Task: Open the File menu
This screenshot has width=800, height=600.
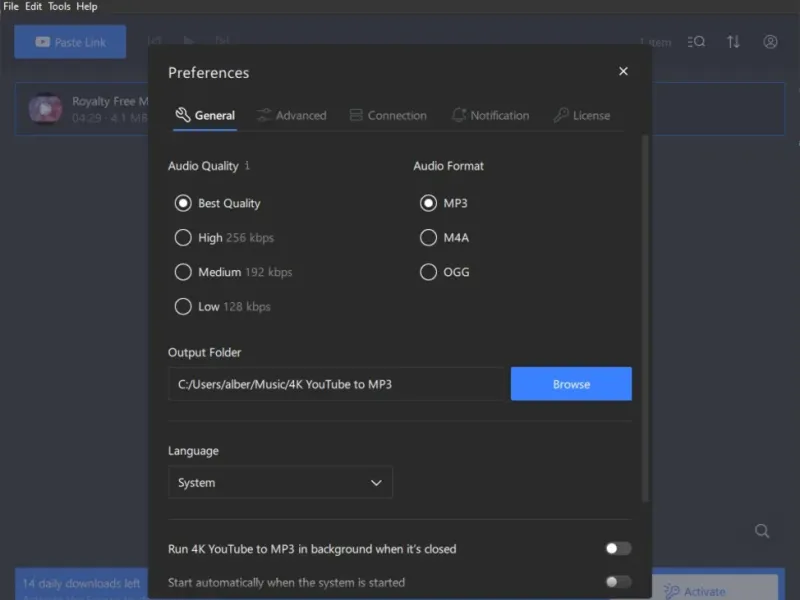Action: [11, 6]
